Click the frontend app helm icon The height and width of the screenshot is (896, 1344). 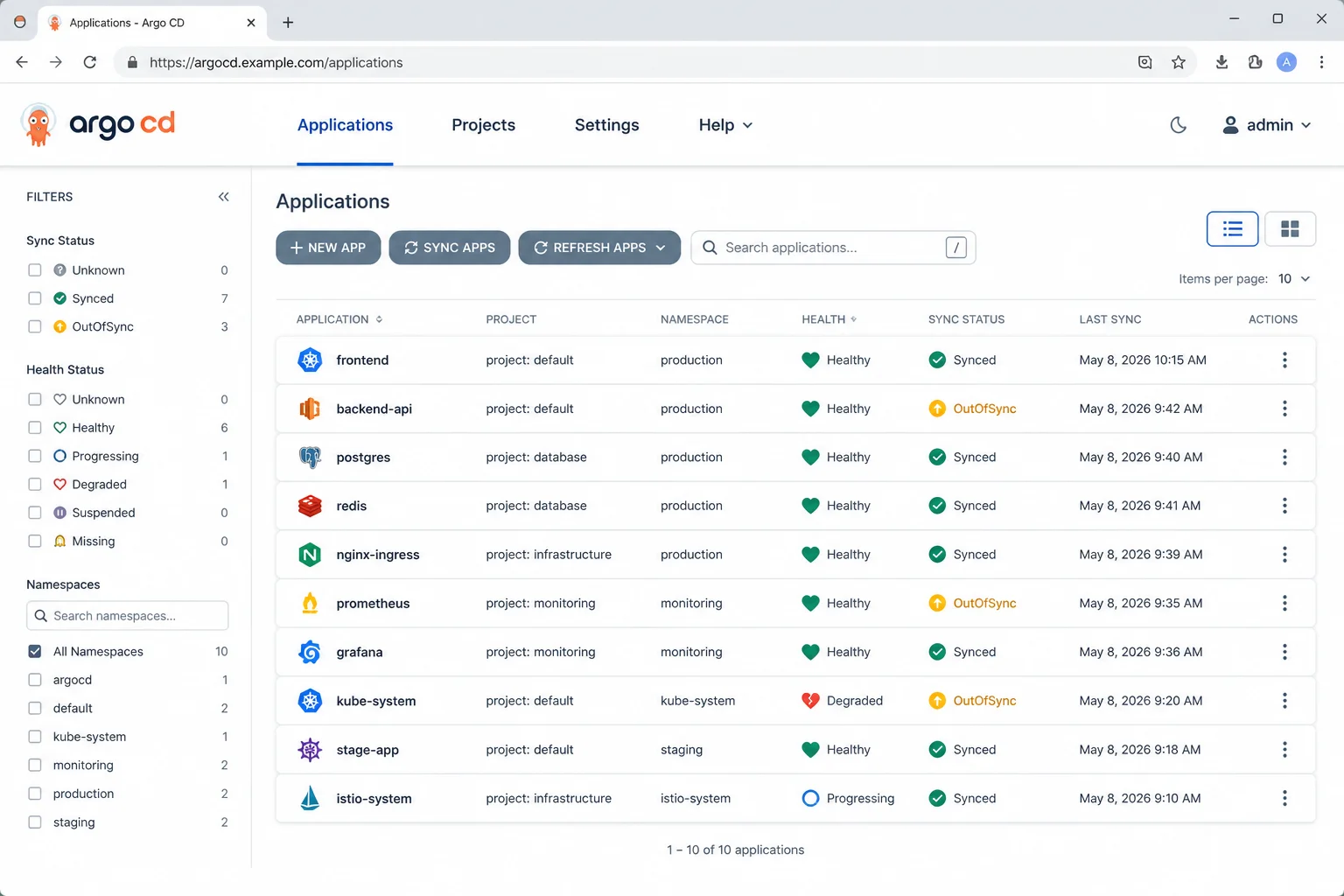tap(310, 360)
